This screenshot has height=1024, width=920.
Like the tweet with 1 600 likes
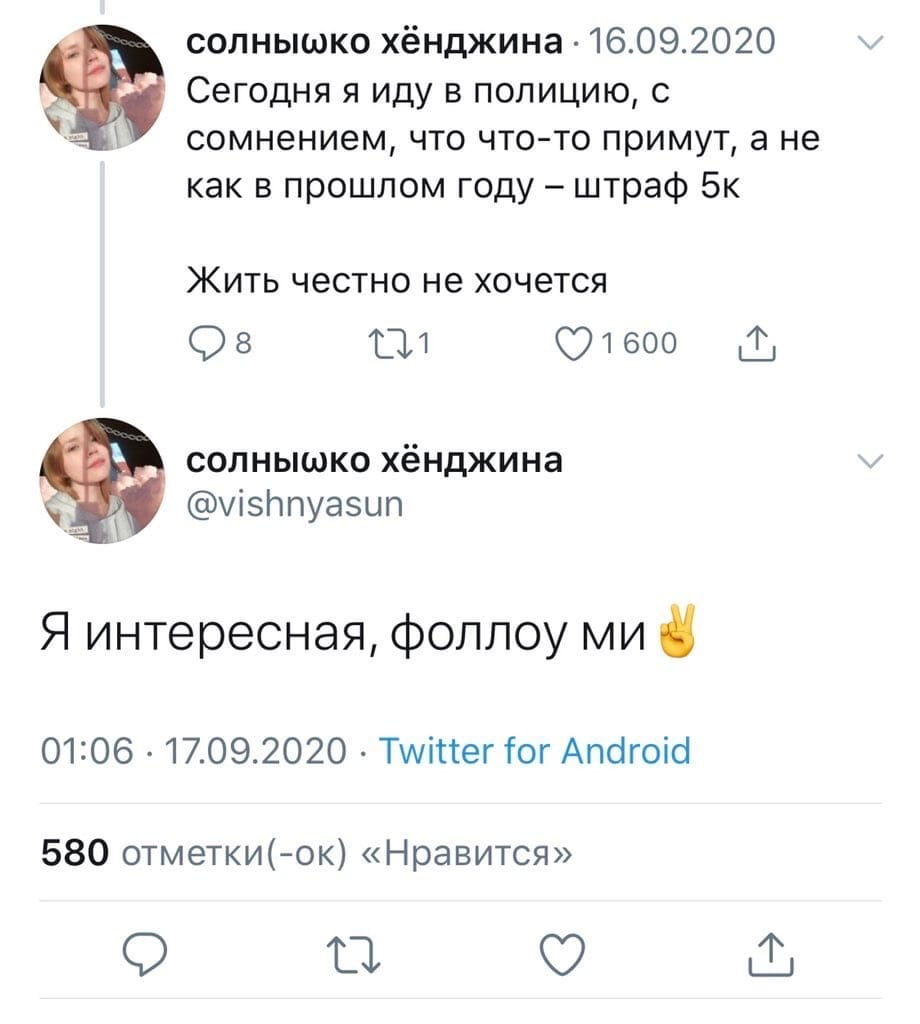[x=578, y=346]
